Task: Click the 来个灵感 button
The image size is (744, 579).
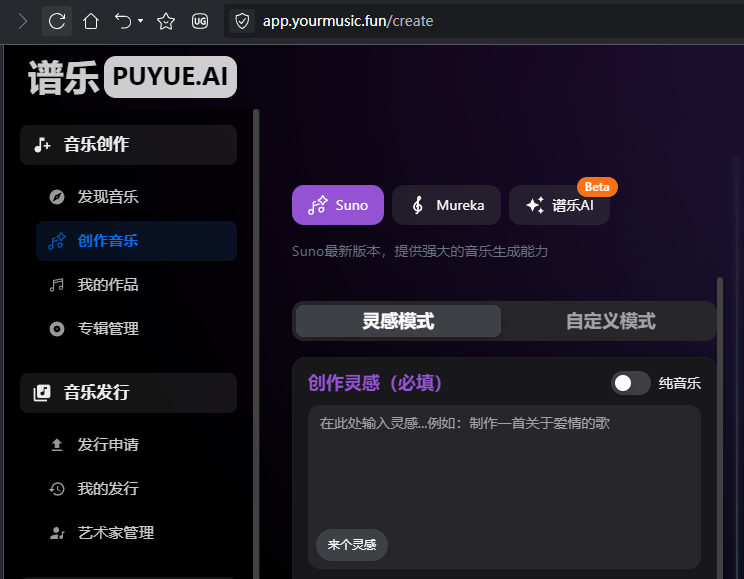Action: tap(352, 544)
